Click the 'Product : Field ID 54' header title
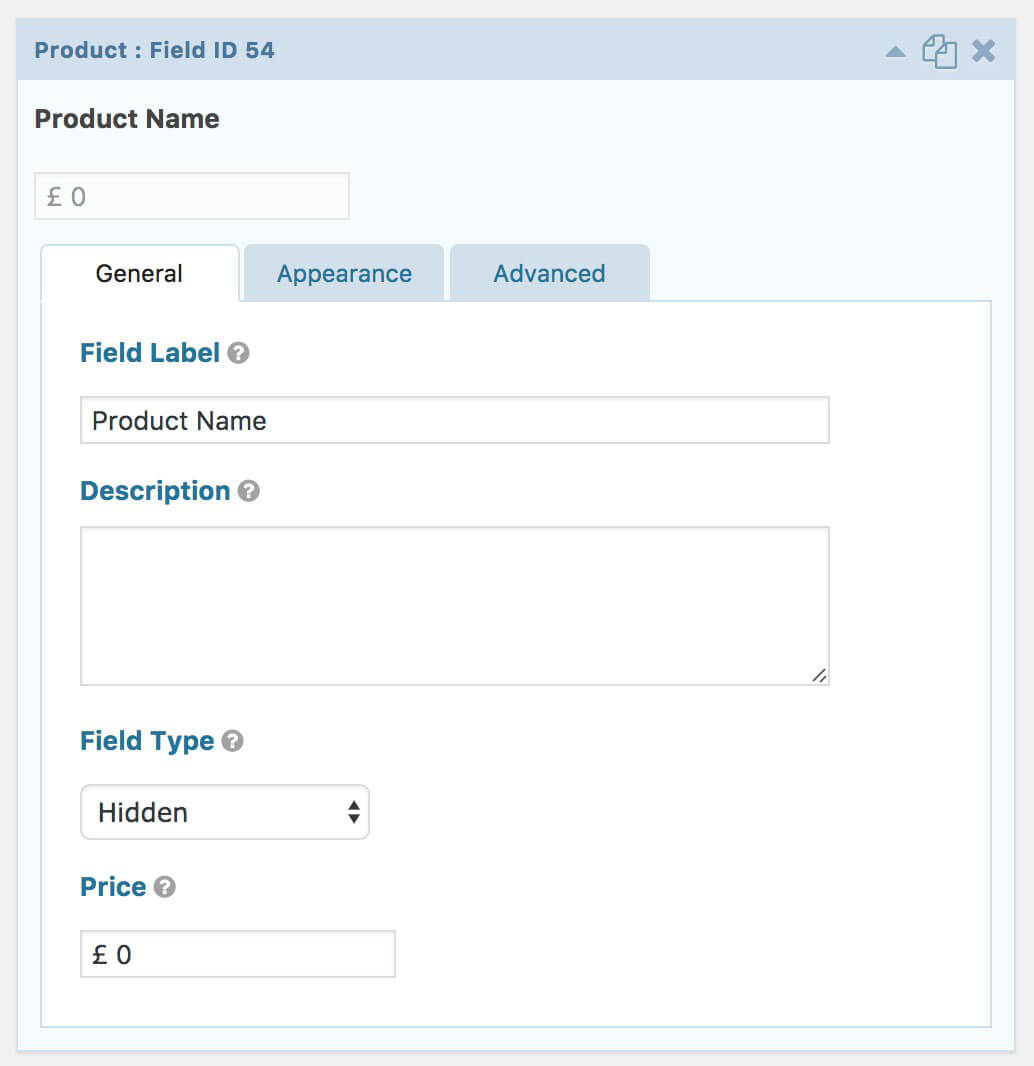 (x=154, y=50)
